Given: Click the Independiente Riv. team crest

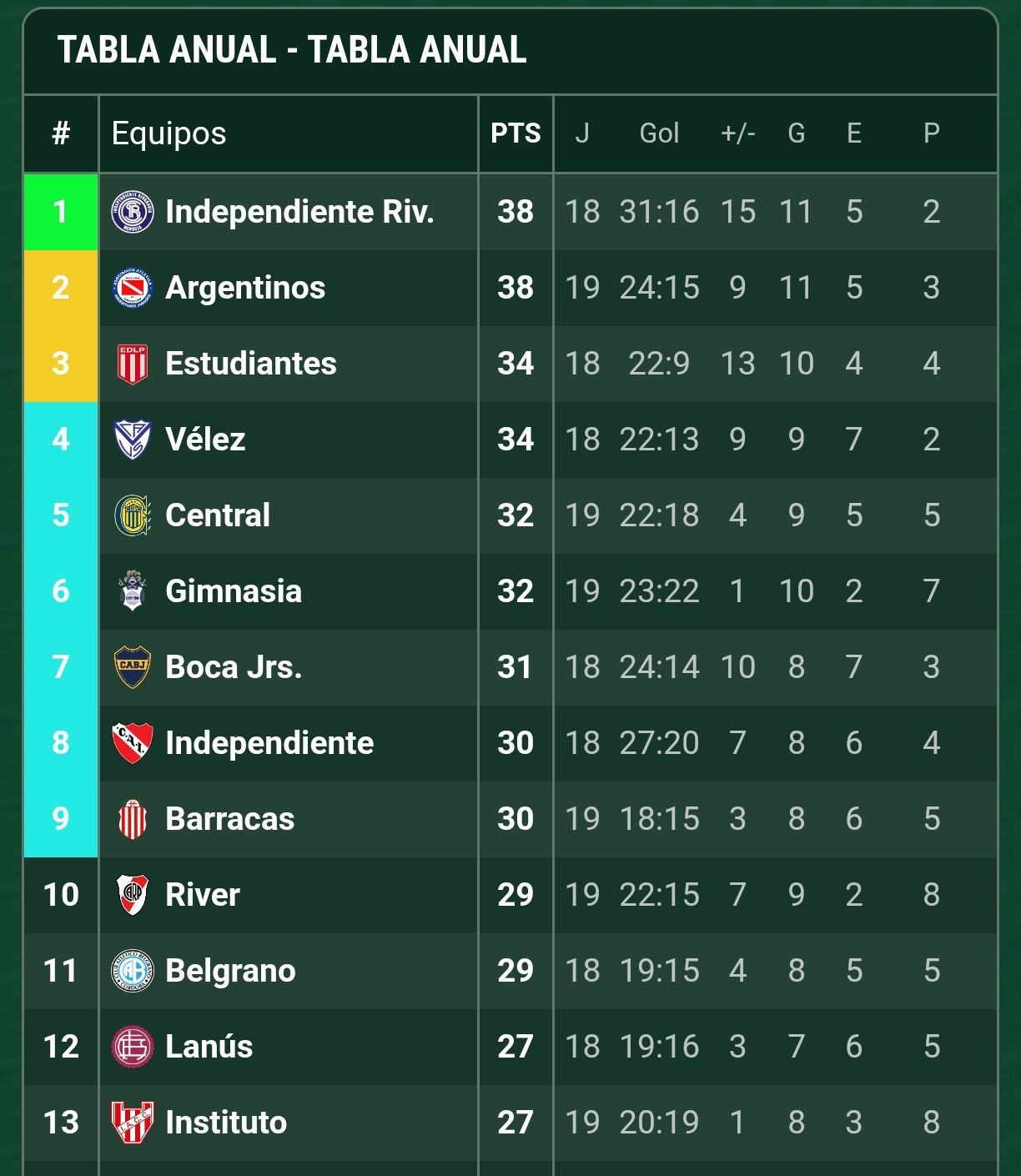Looking at the screenshot, I should pos(133,212).
